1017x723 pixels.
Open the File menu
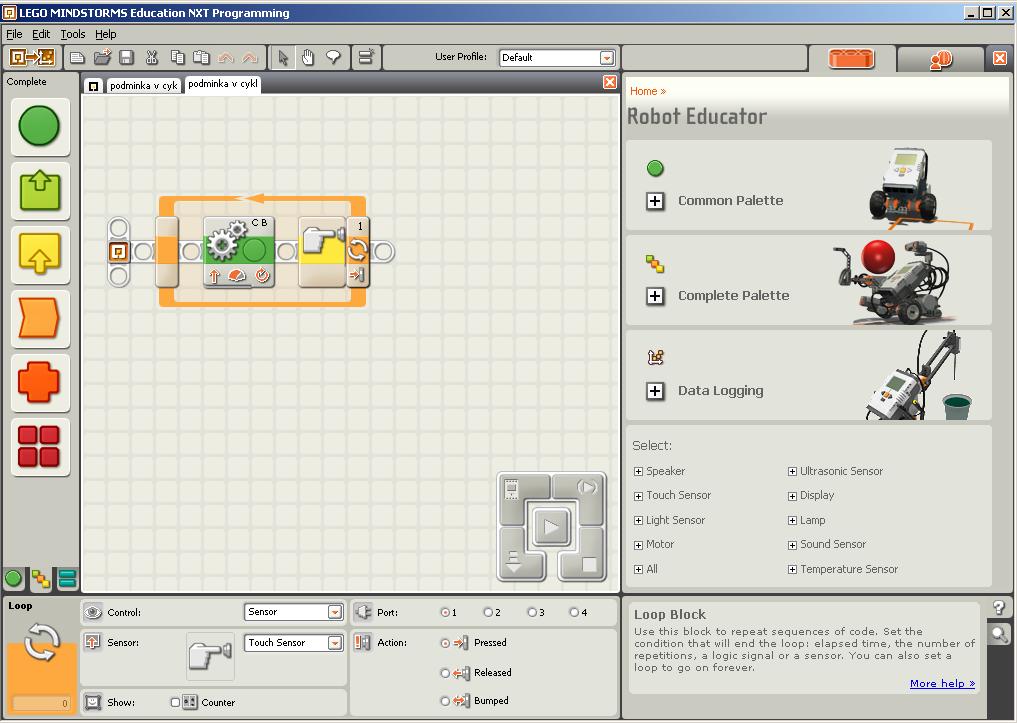click(14, 34)
